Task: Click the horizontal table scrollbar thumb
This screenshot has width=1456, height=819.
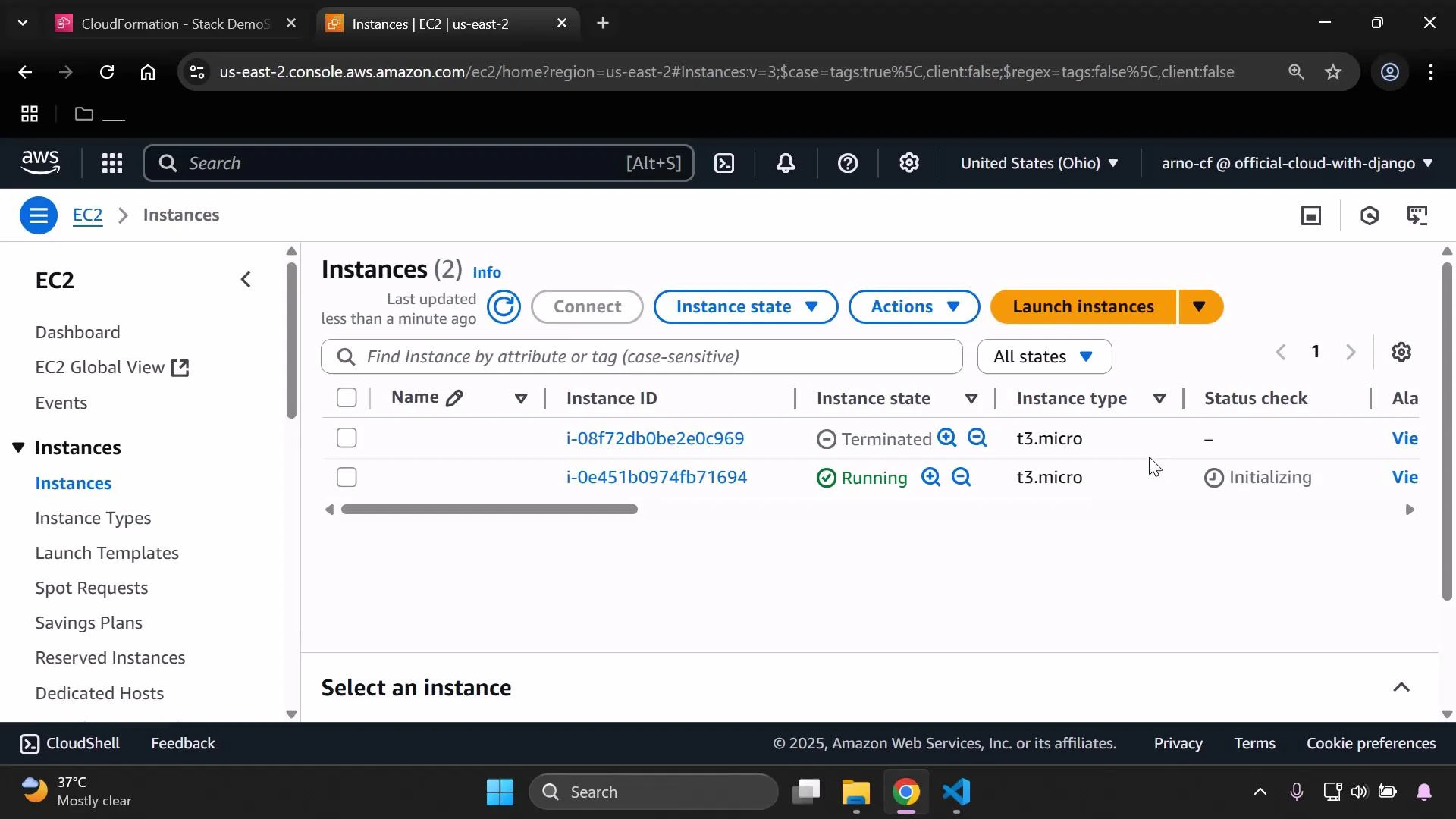Action: (489, 510)
